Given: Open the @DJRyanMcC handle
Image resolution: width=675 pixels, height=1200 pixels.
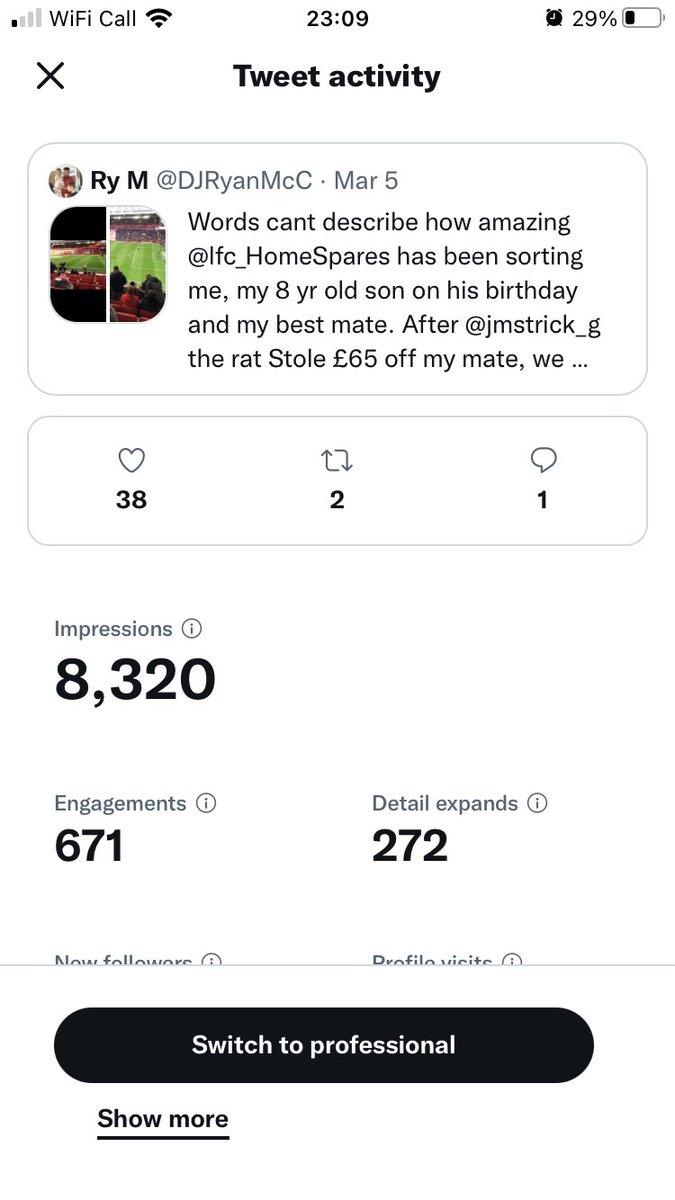Looking at the screenshot, I should point(235,181).
